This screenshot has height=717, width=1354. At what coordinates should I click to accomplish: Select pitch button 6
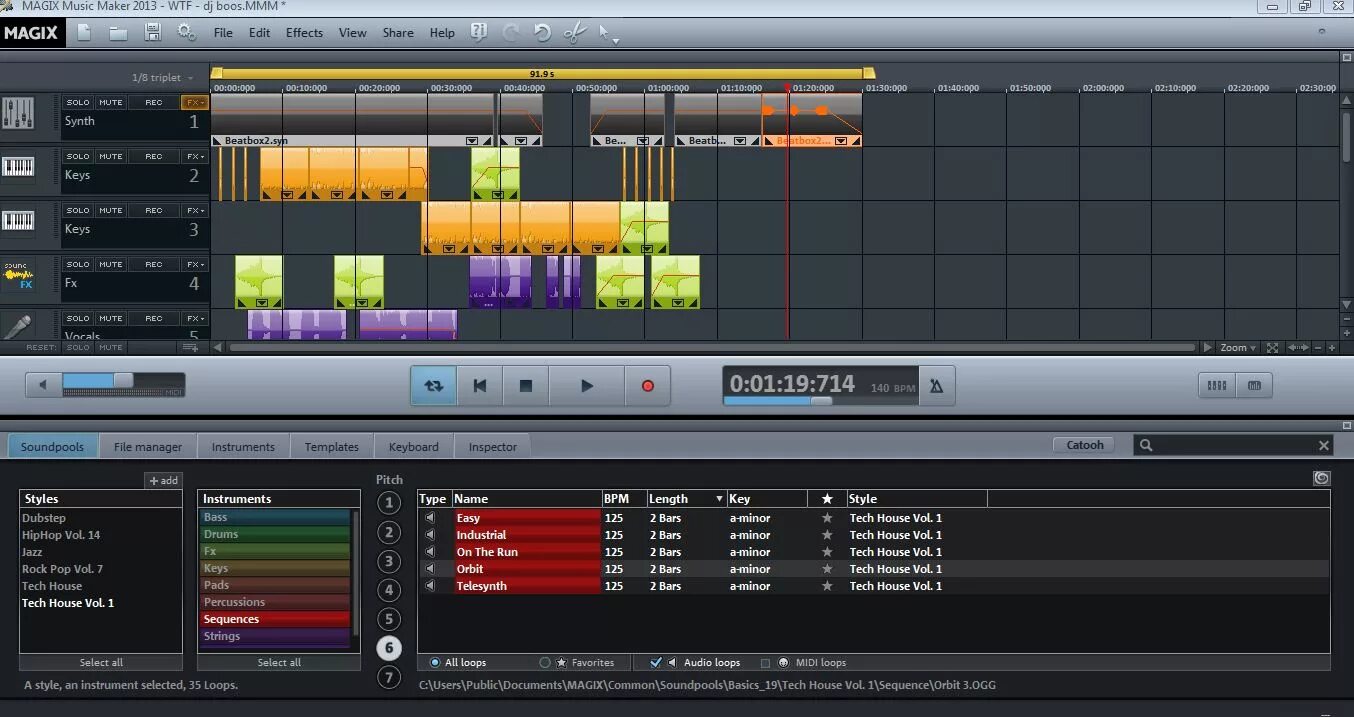(389, 648)
